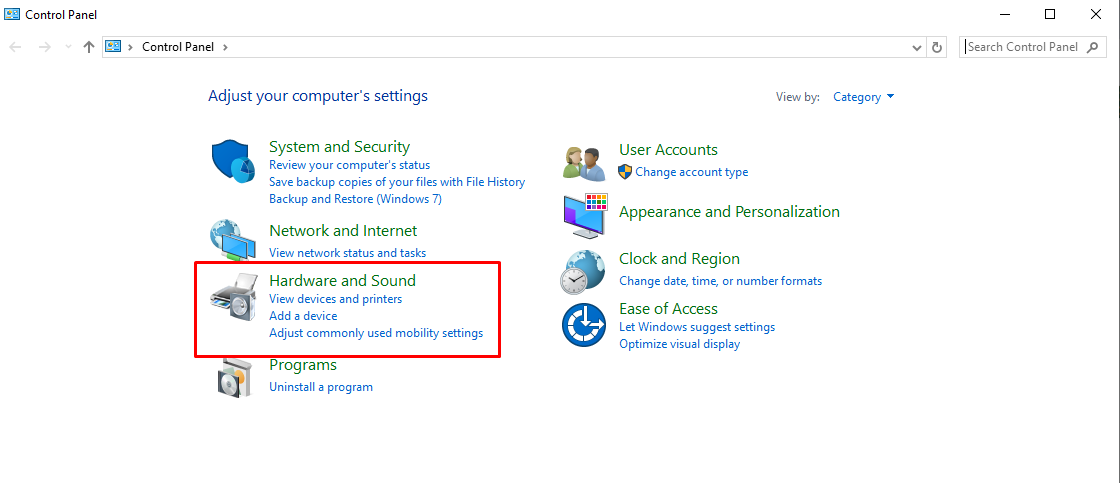The height and width of the screenshot is (483, 1120).
Task: Open Backup and Restore (Windows 7)
Action: (x=355, y=199)
